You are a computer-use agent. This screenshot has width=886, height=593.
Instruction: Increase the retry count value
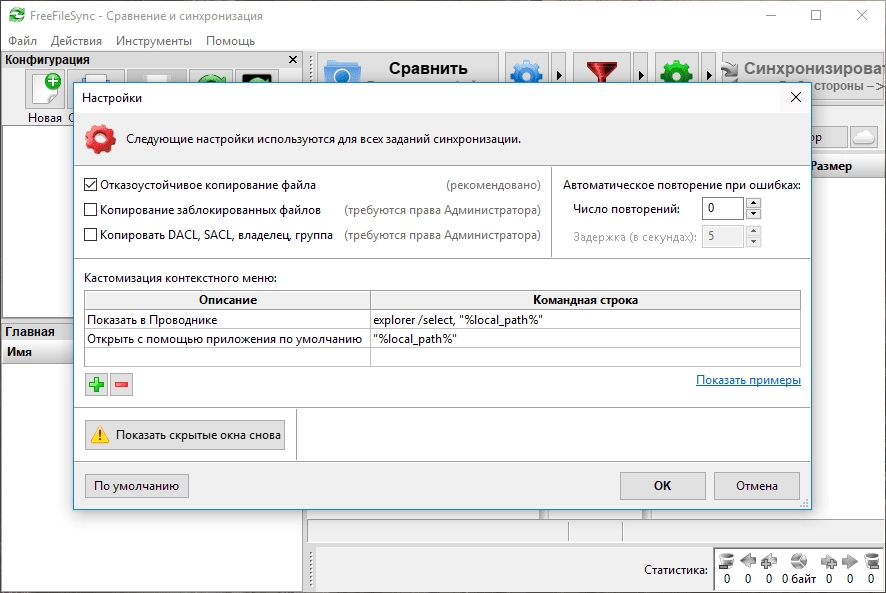point(753,203)
